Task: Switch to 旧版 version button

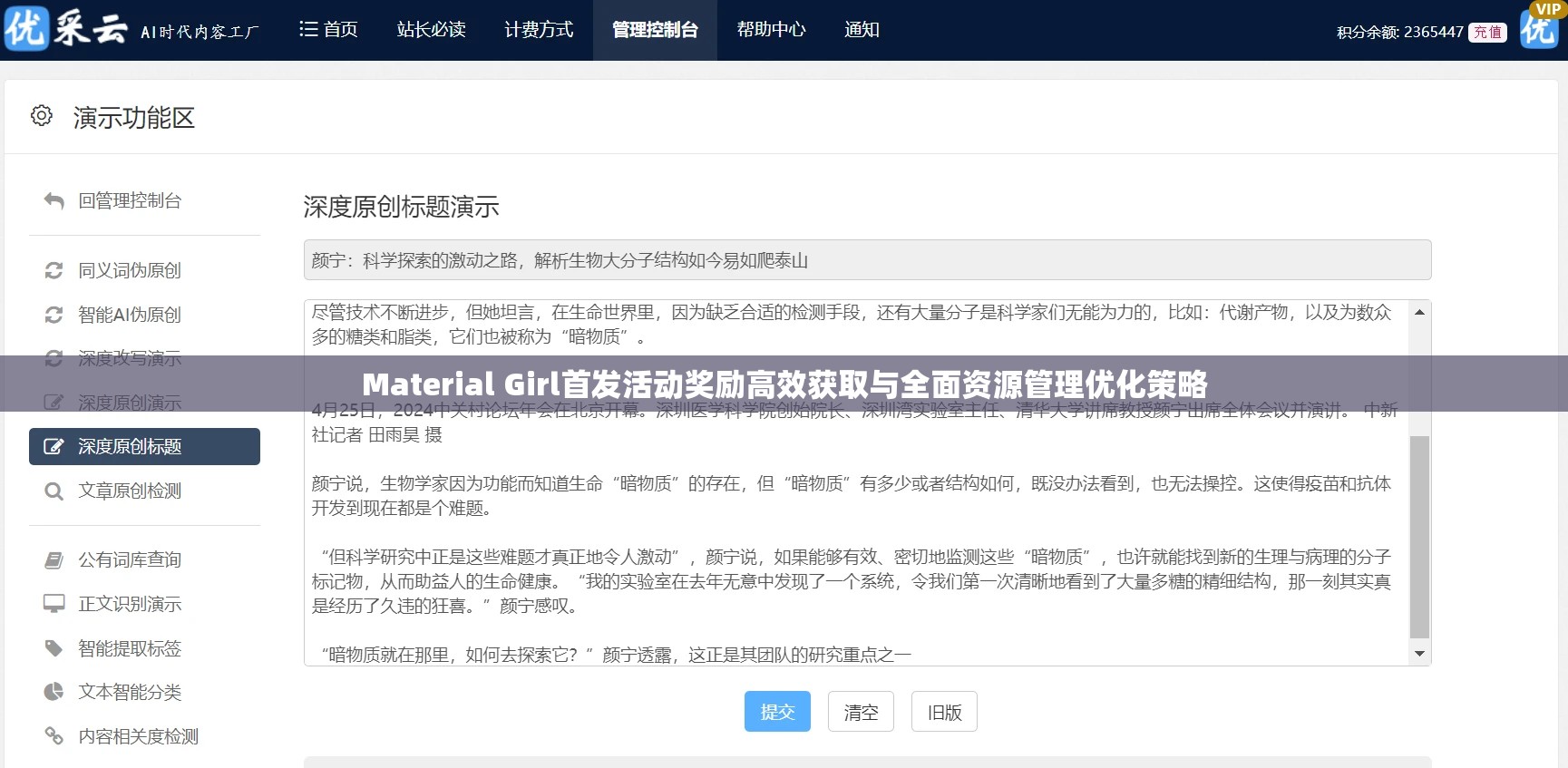Action: coord(945,712)
